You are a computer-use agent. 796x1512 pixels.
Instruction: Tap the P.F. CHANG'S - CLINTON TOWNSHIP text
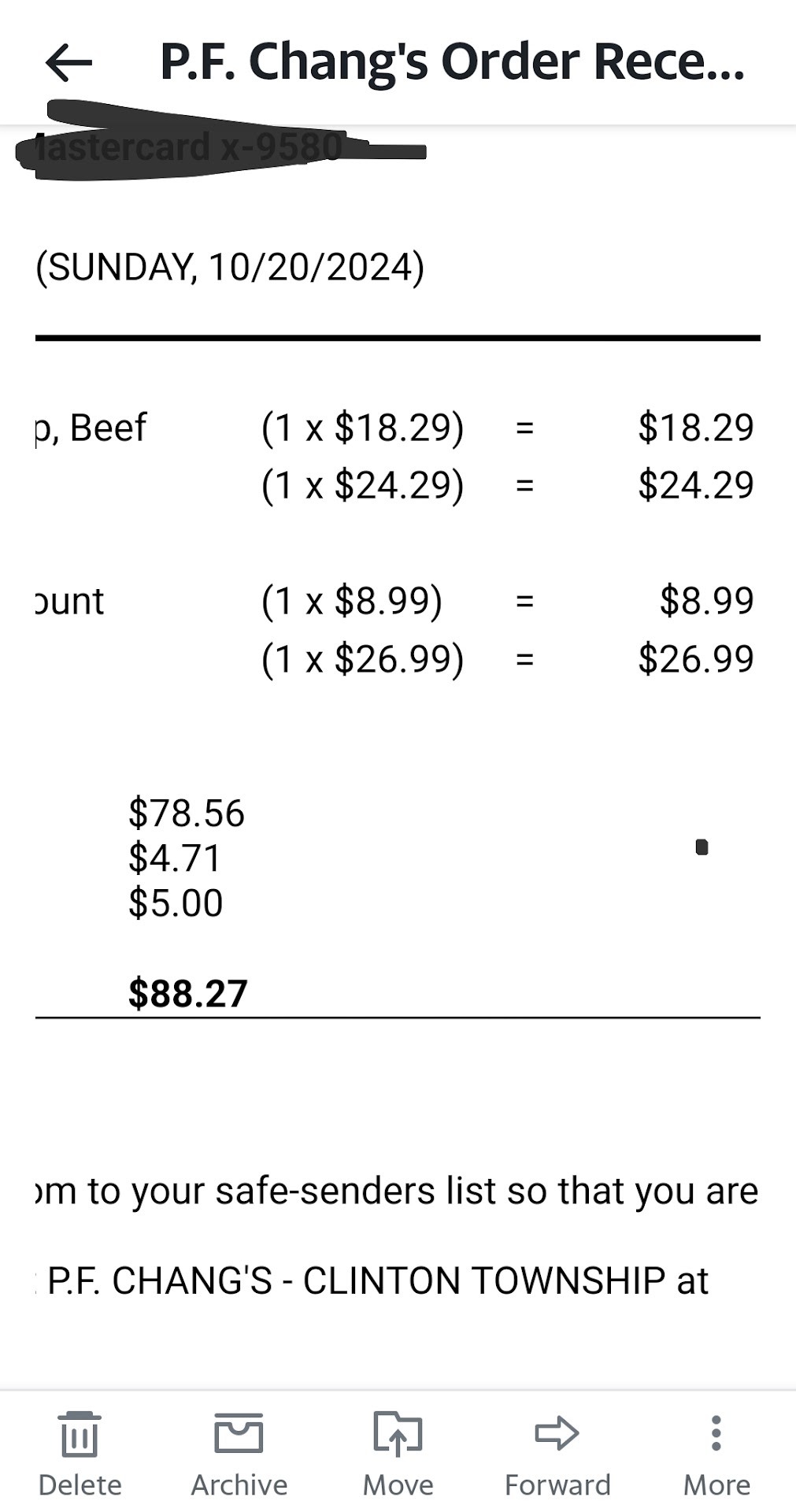point(378,1280)
